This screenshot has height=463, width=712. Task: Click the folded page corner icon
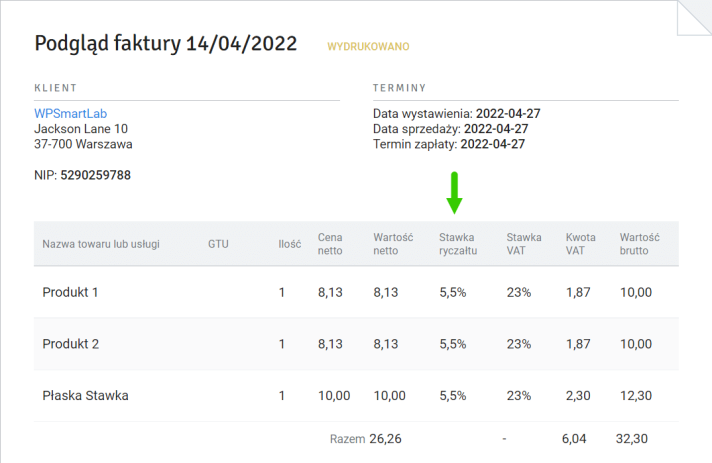point(694,18)
